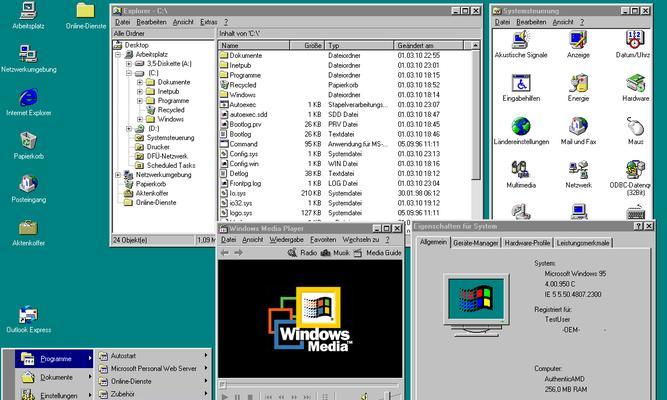Expand the 3,5-Diskette (A:) tree node

129,64
